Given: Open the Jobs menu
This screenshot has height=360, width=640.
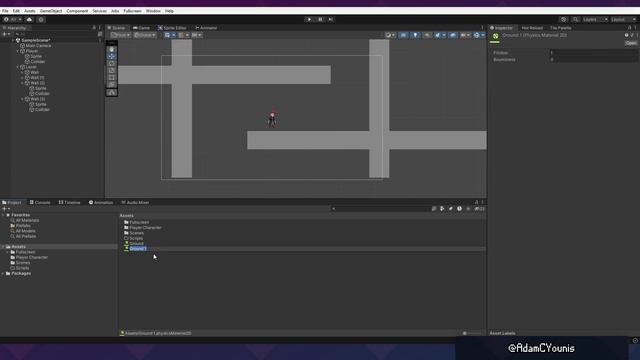Looking at the screenshot, I should point(115,11).
